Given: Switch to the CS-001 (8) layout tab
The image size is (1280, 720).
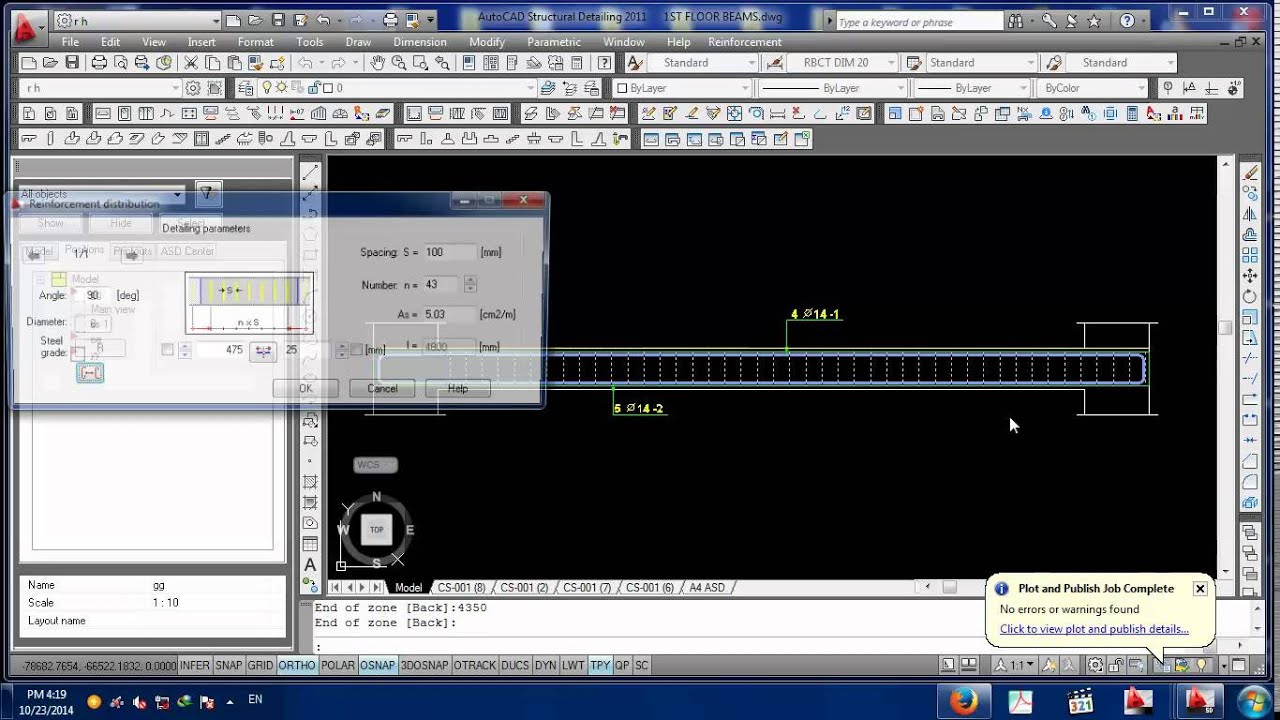Looking at the screenshot, I should pos(461,587).
